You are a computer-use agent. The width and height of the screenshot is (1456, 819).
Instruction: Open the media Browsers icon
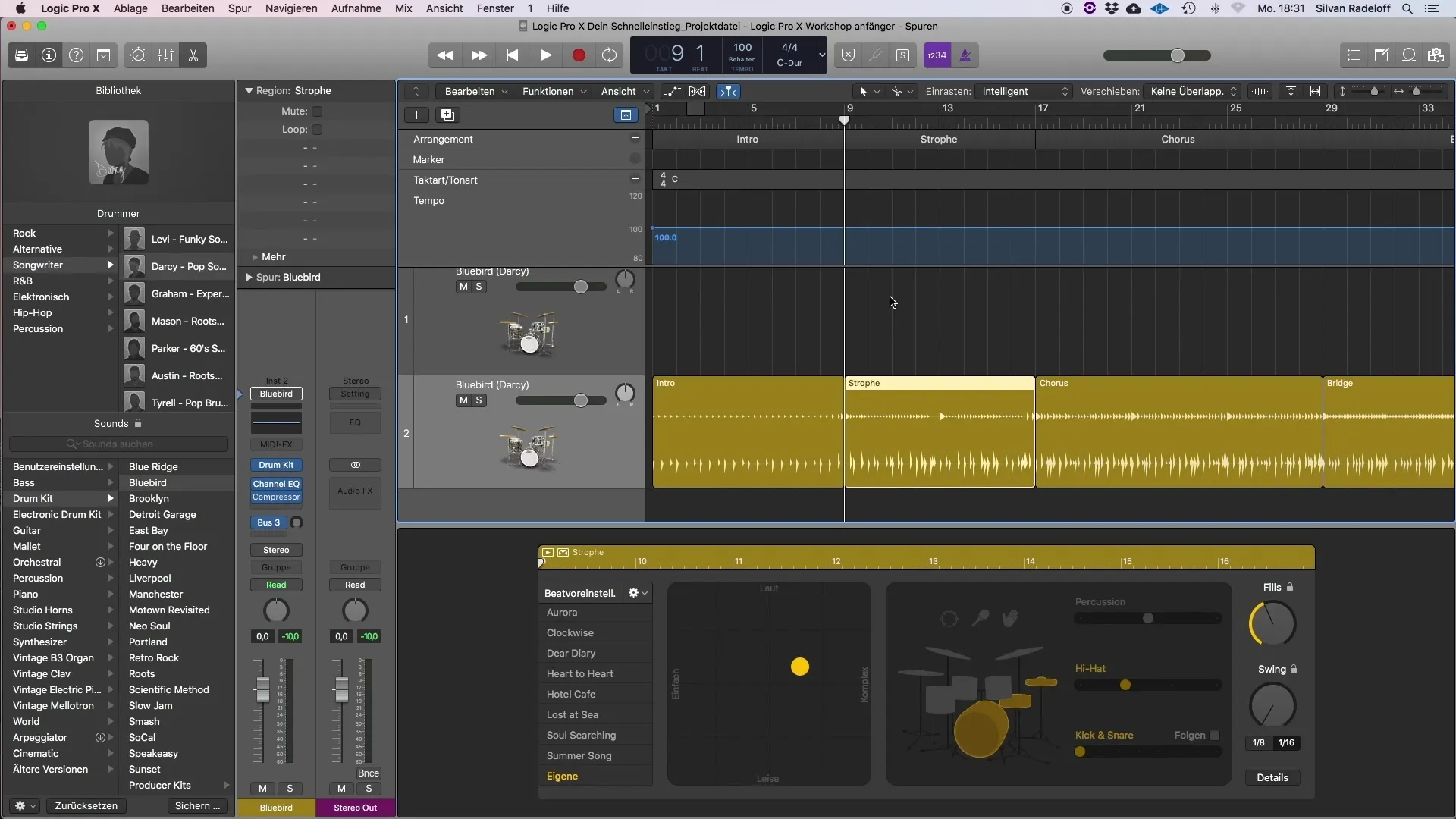1436,55
